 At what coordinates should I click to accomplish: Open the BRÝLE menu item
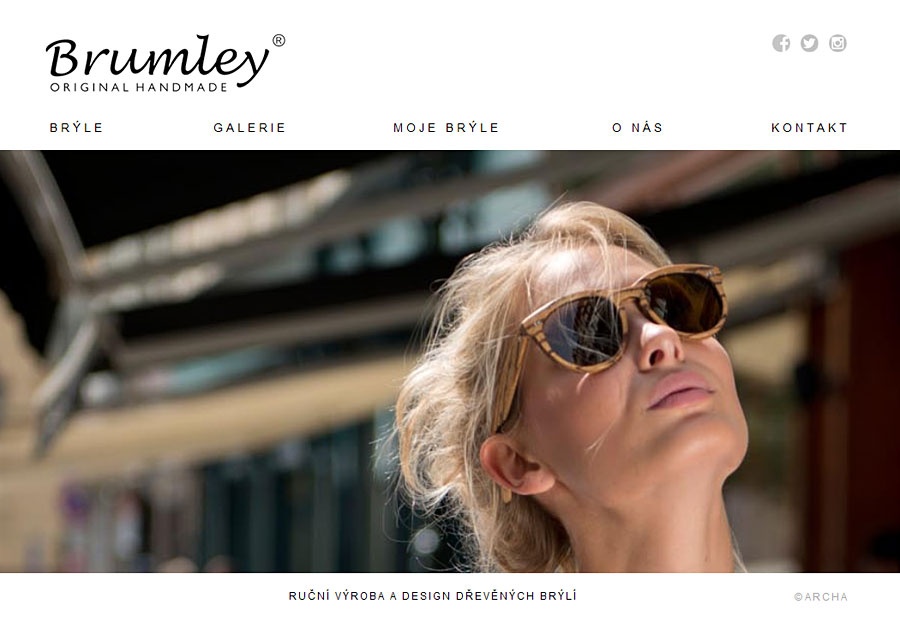click(x=76, y=127)
